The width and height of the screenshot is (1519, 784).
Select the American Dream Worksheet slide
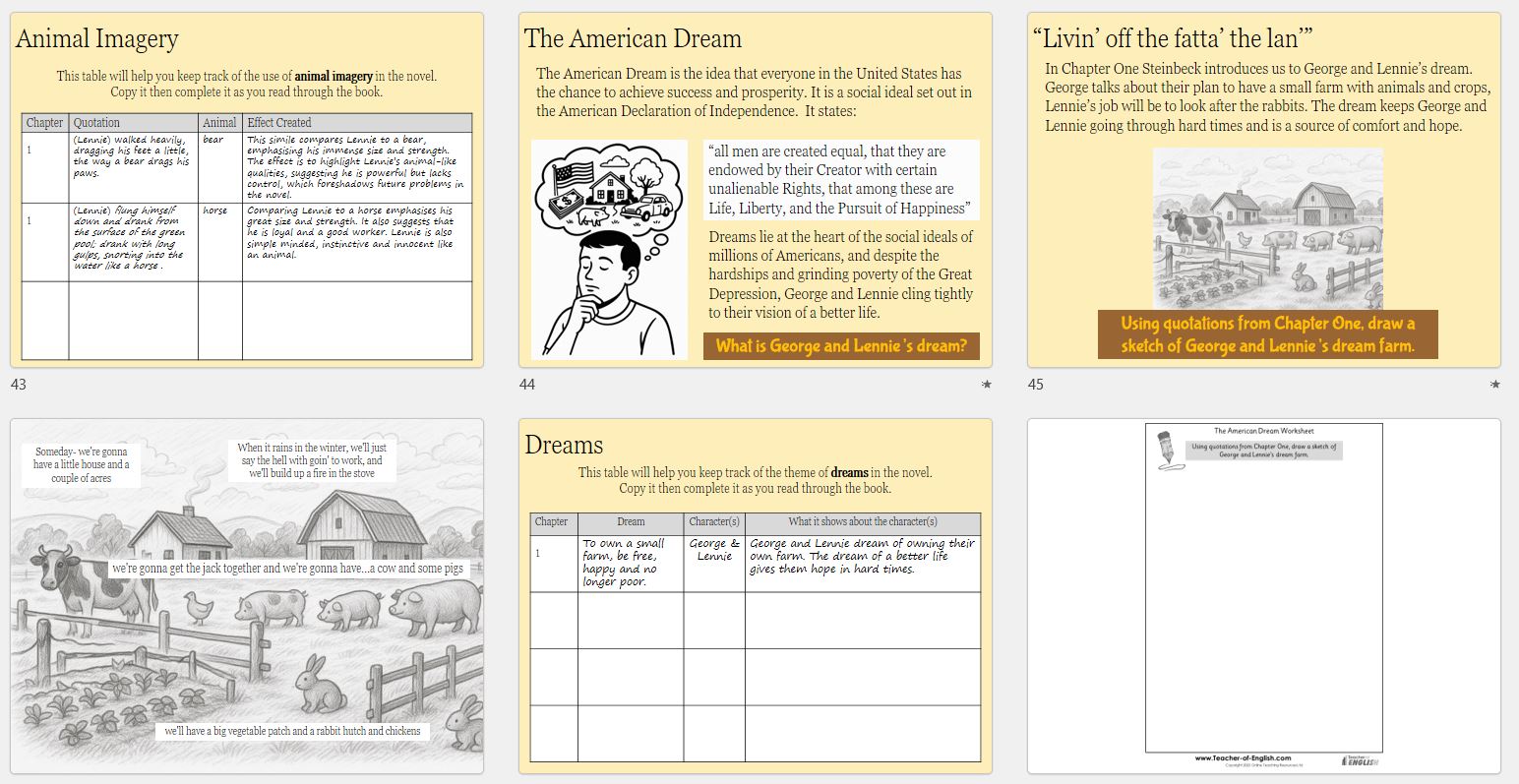point(1263,595)
